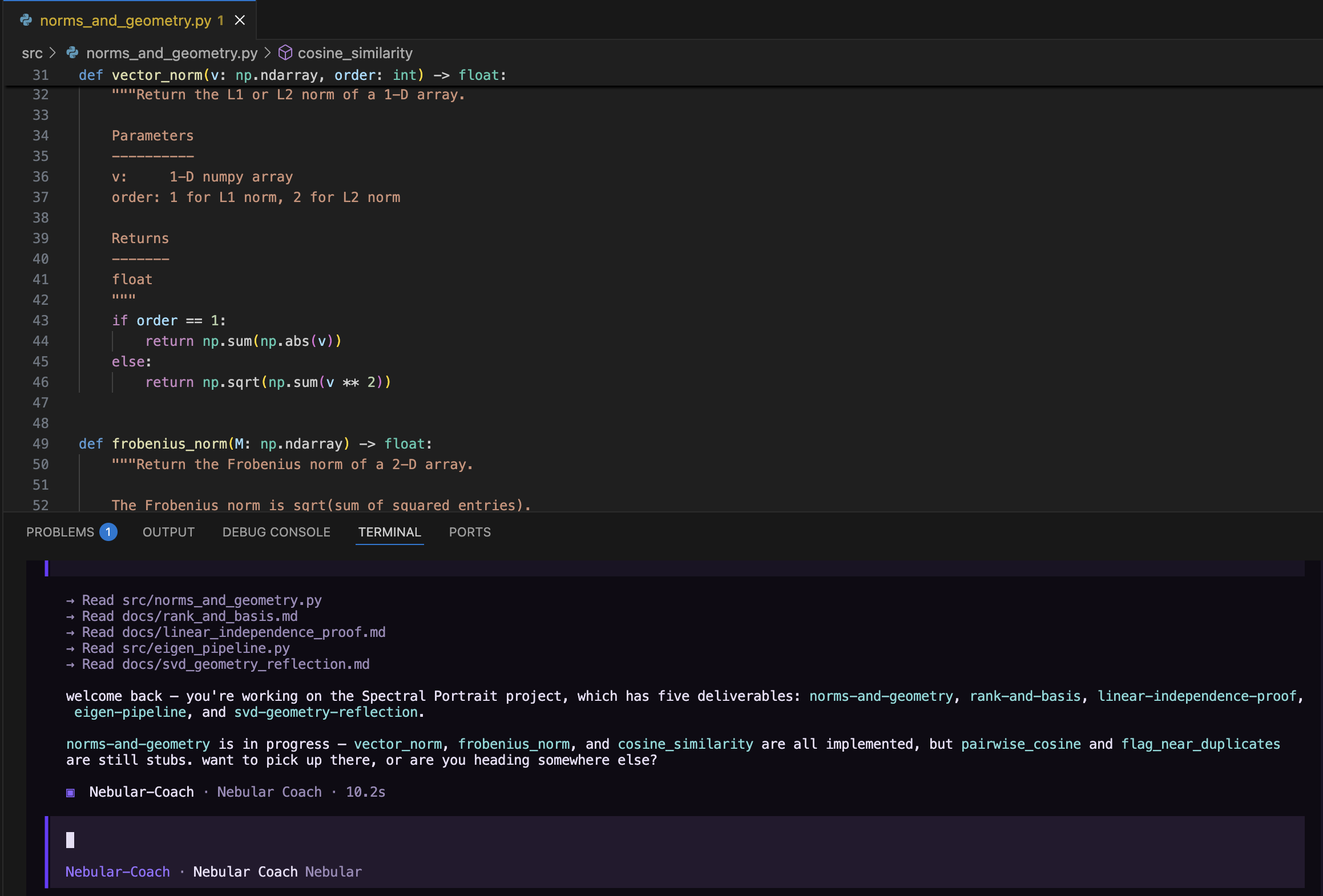
Task: Click the 10.2s response time label
Action: tap(366, 792)
